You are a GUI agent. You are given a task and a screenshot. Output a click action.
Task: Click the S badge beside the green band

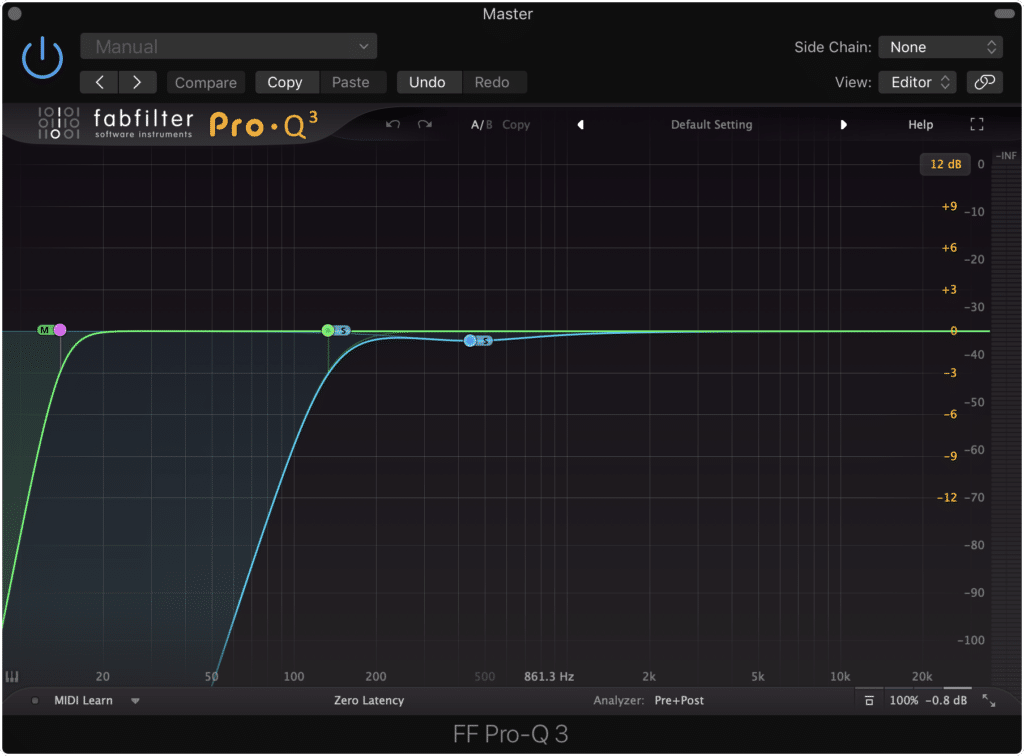[x=343, y=330]
